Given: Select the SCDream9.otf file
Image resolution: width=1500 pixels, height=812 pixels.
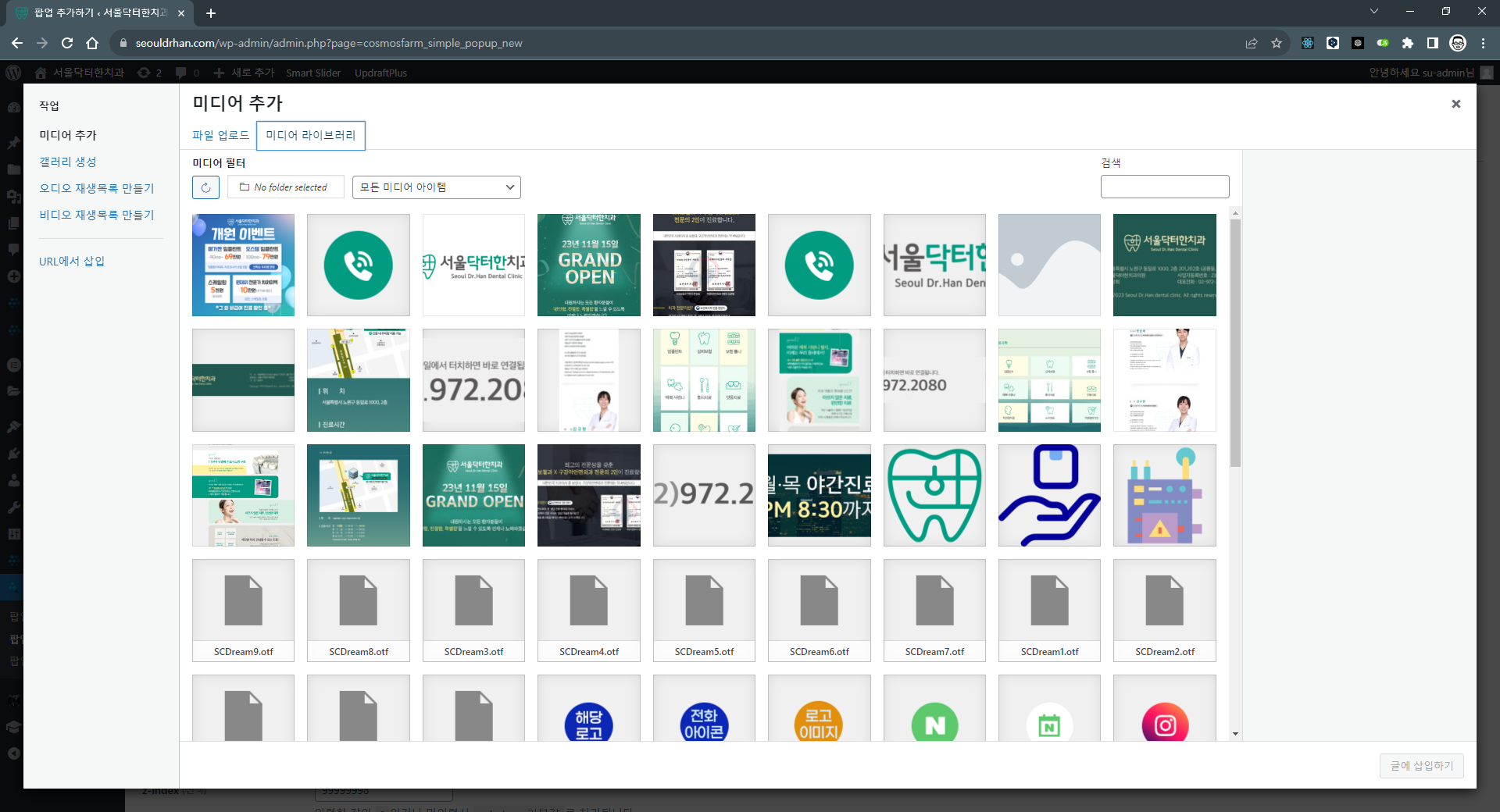Looking at the screenshot, I should coord(243,610).
